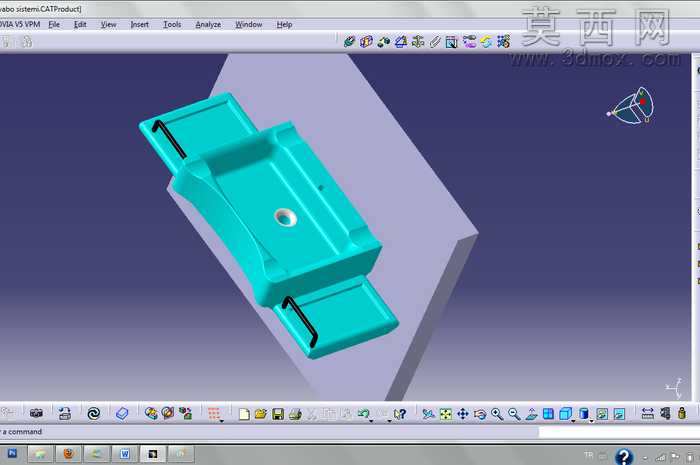Click the blue help question mark tray icon
Viewport: 700px width, 465px height.
[624, 456]
